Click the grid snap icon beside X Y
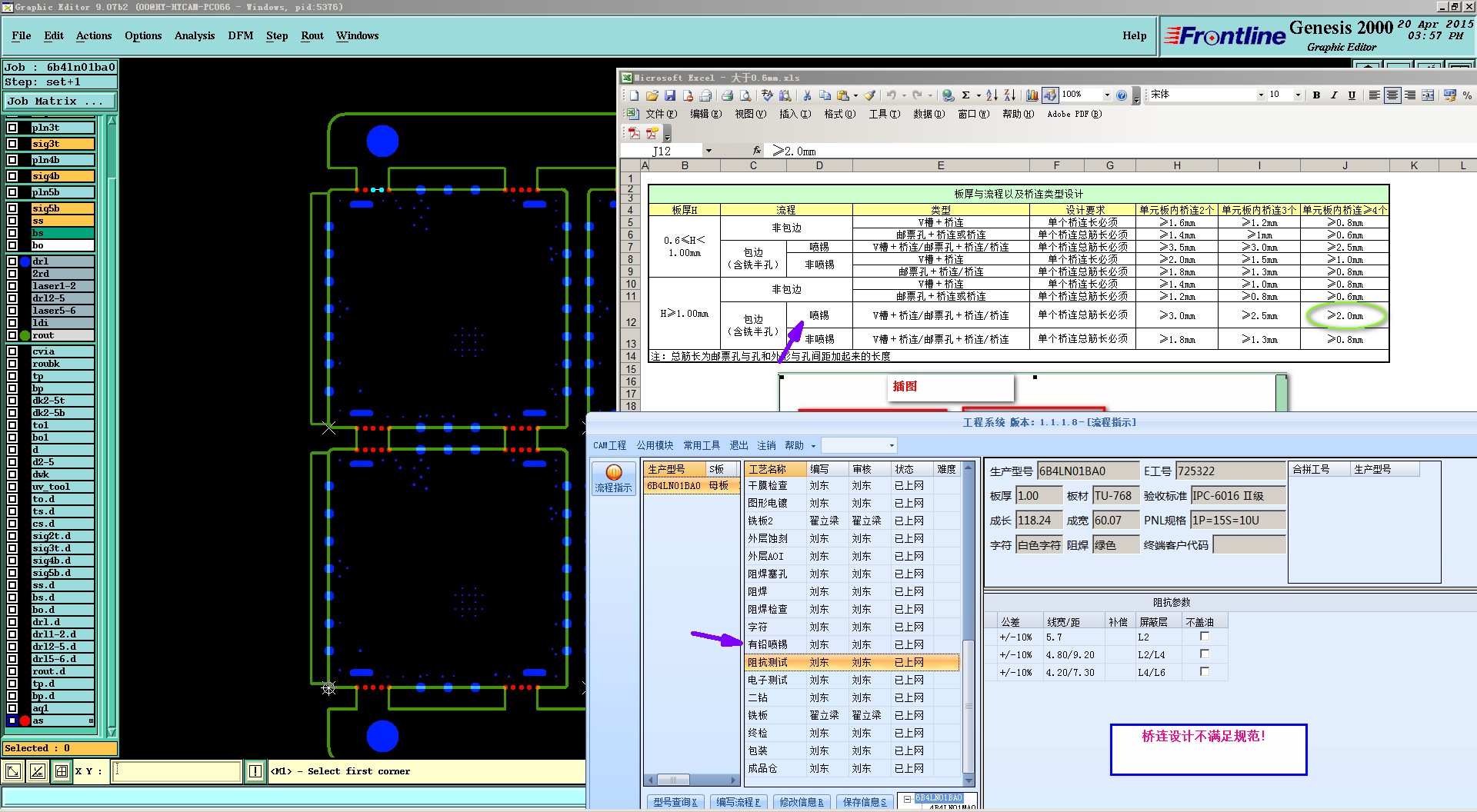Viewport: 1477px width, 812px height. pyautogui.click(x=62, y=771)
